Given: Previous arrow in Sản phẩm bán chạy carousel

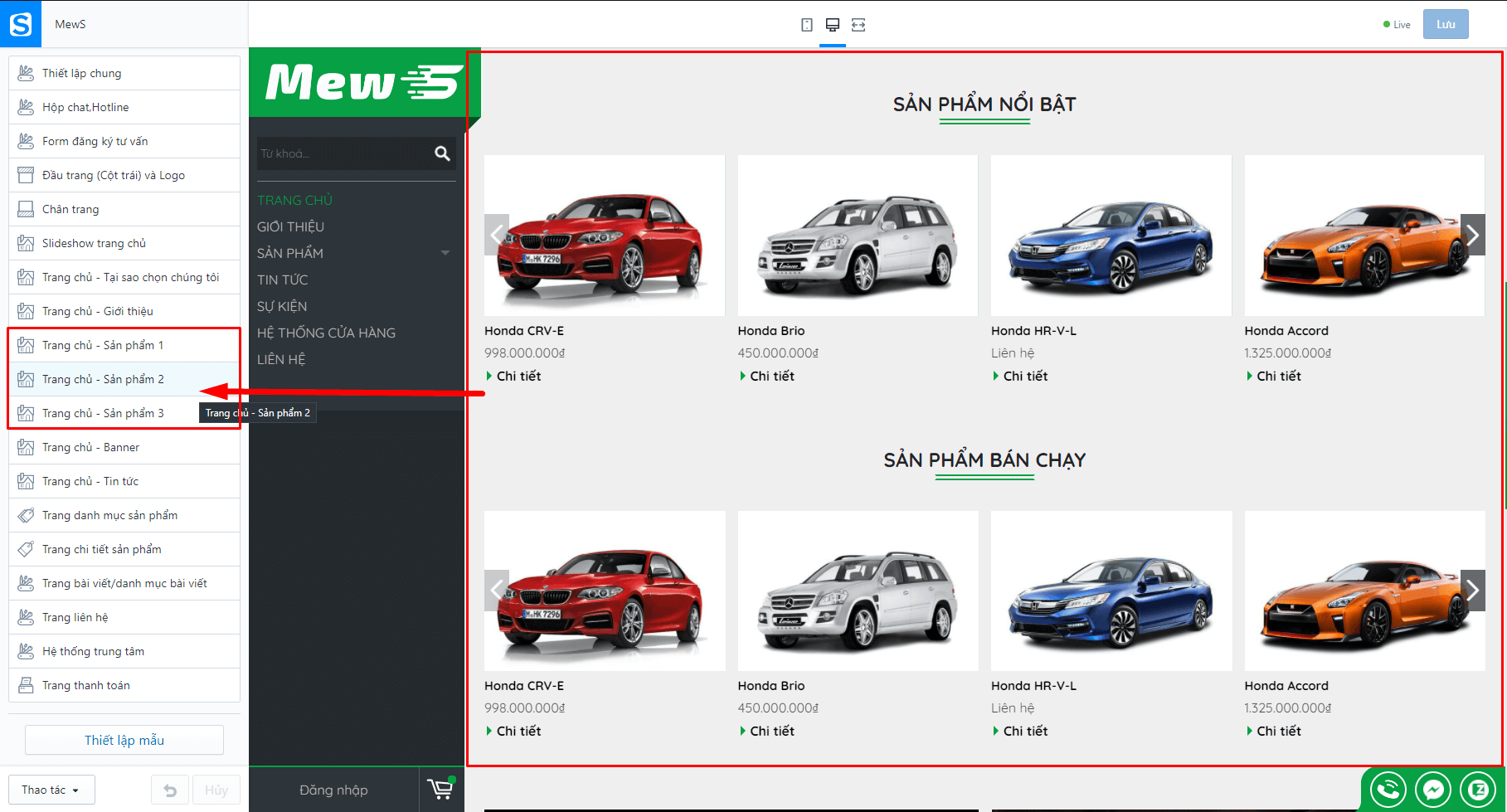Looking at the screenshot, I should 497,591.
